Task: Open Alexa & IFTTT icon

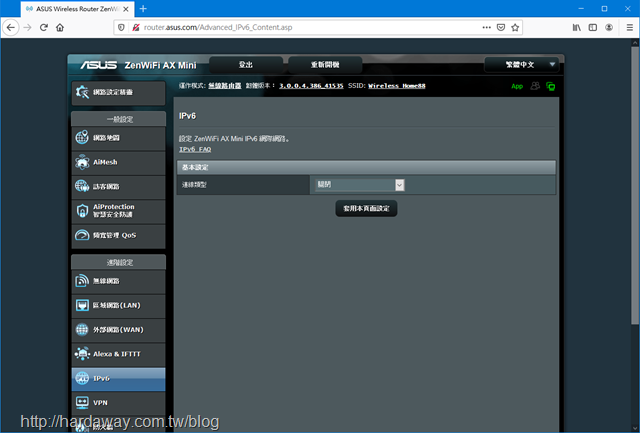Action: (x=82, y=354)
